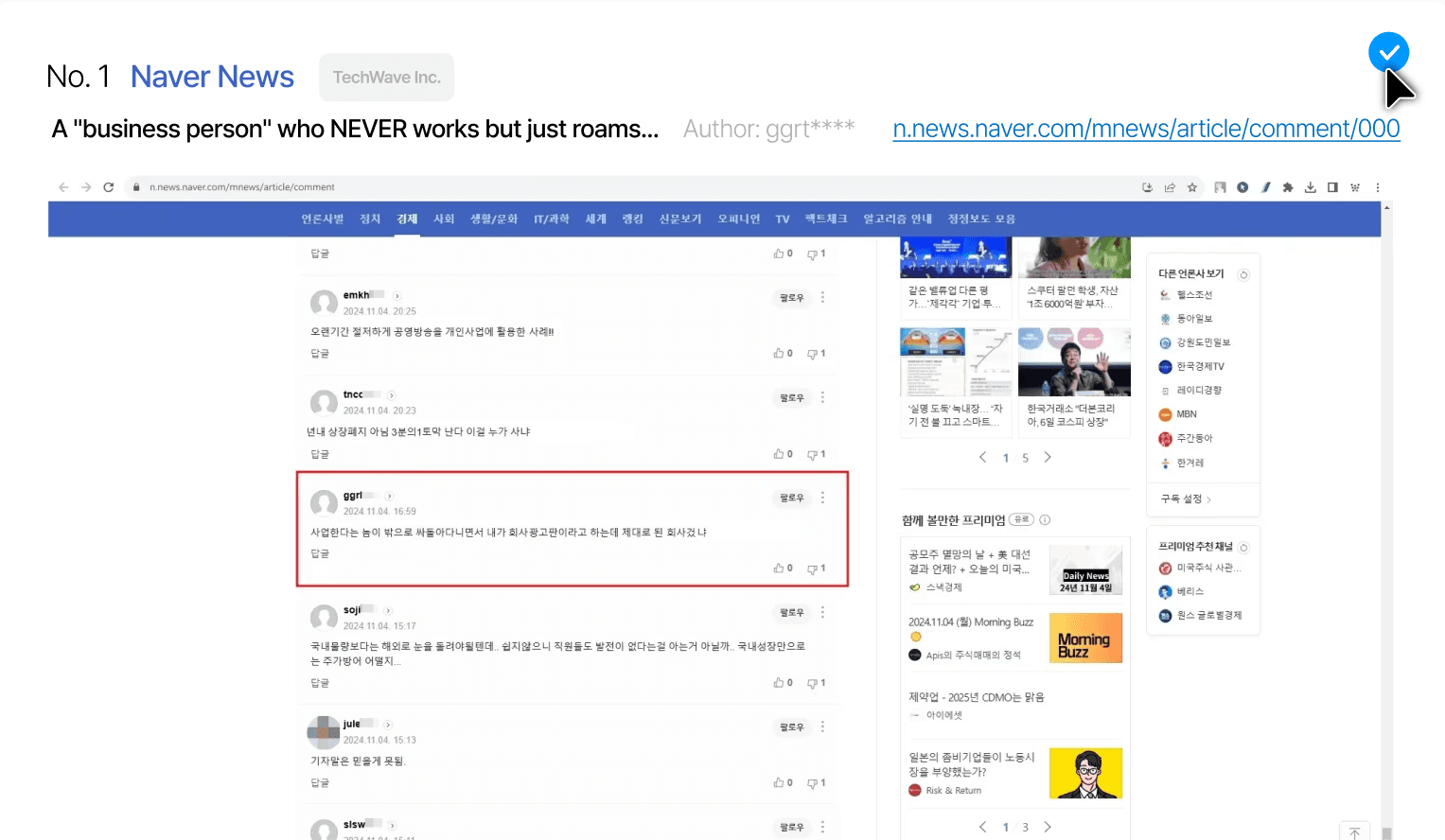Click emkh's profile avatar

(324, 303)
